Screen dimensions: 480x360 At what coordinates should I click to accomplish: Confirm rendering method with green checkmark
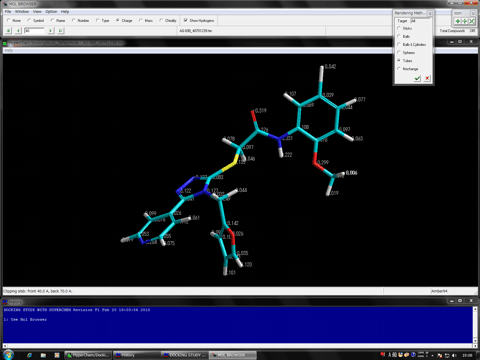tap(417, 78)
